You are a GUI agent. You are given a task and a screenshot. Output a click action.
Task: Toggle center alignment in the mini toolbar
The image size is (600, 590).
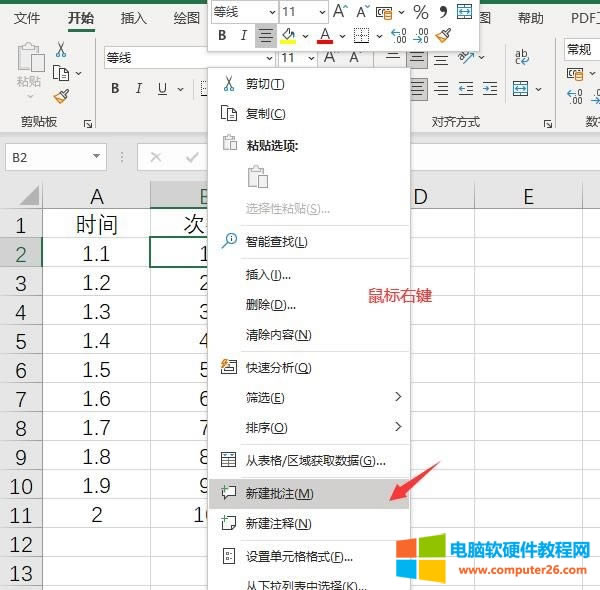[x=265, y=36]
